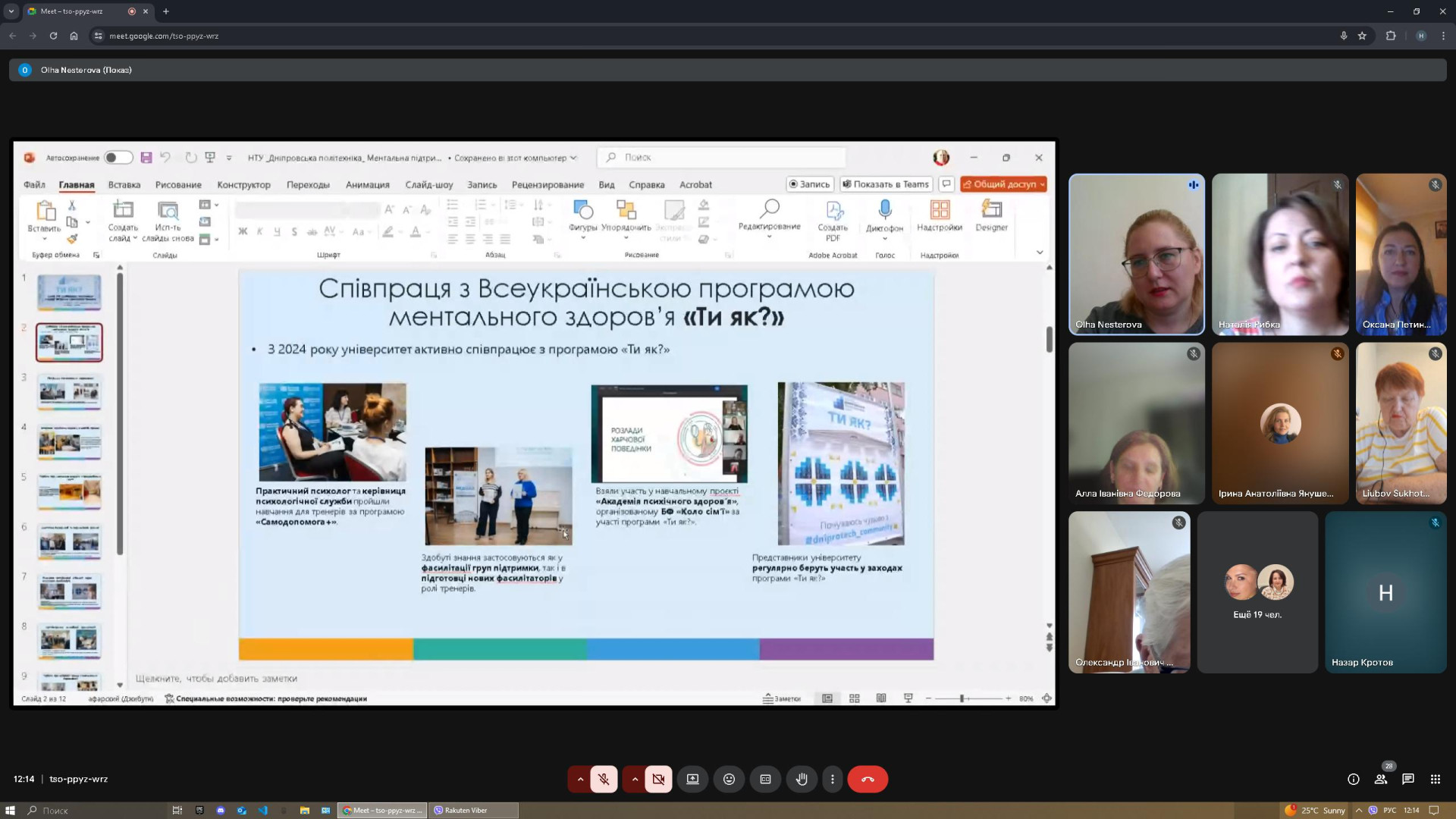This screenshot has height=819, width=1456.
Task: Click the three-dot more options button
Action: tap(832, 779)
